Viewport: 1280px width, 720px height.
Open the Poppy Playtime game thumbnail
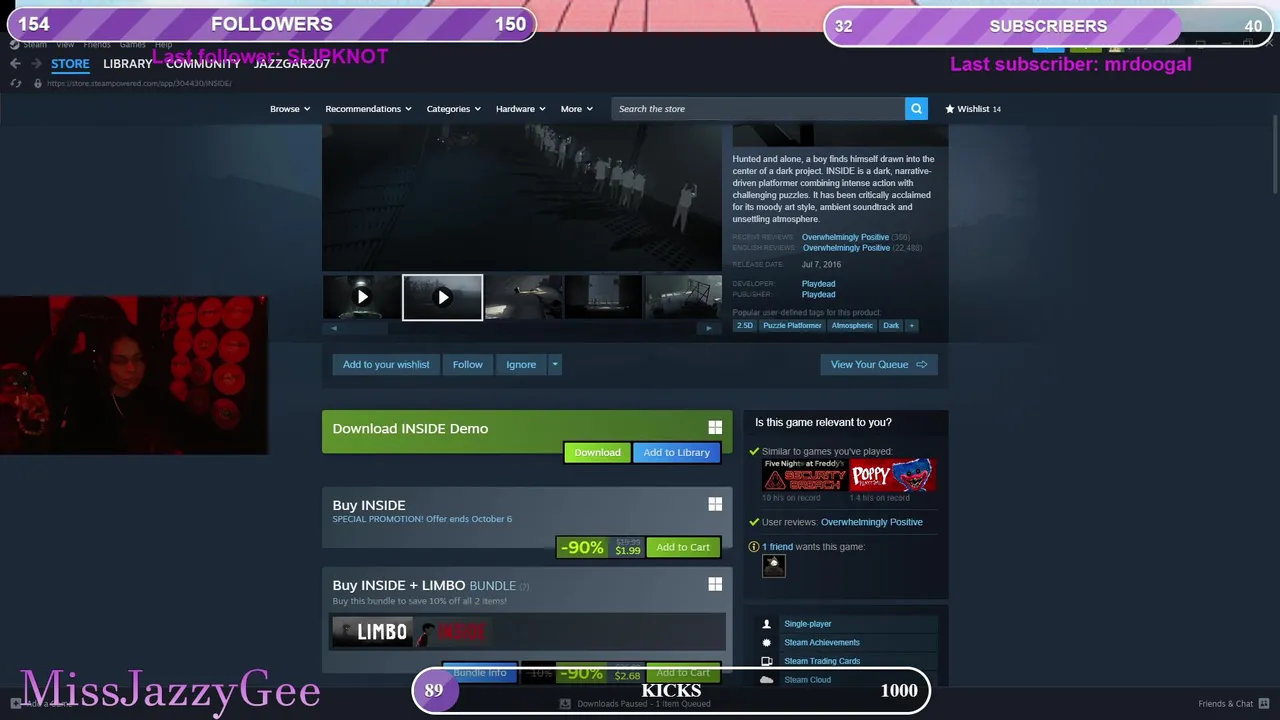coord(892,475)
